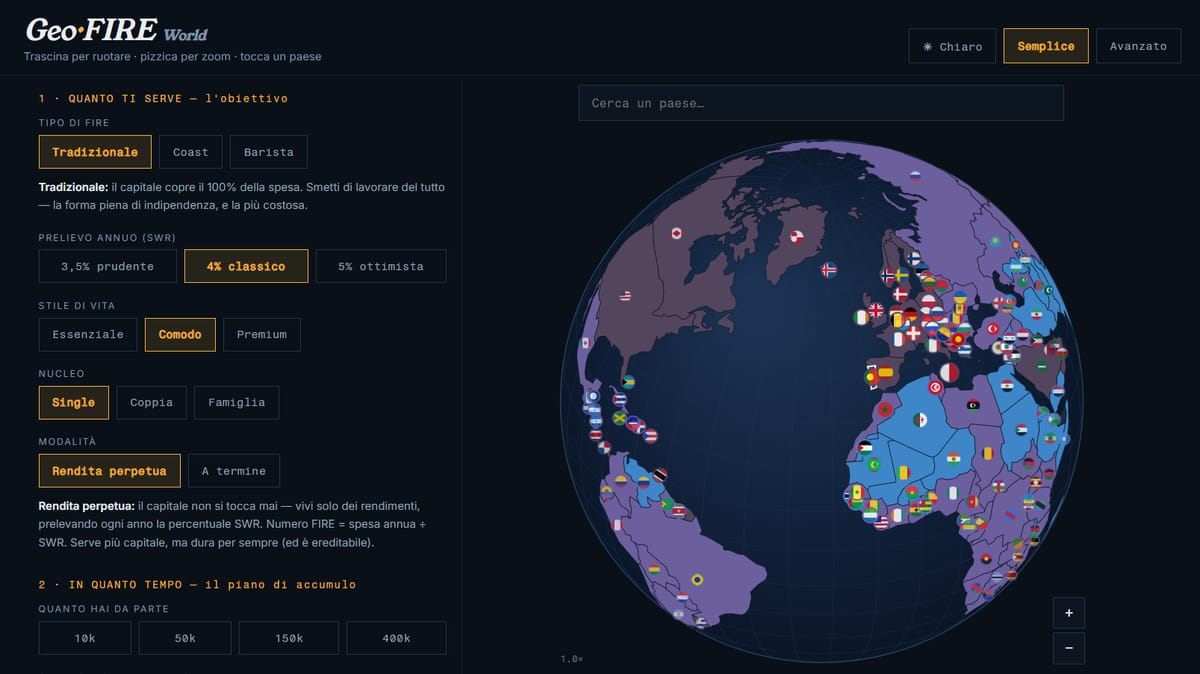Pick Comodo lifestyle
Image resolution: width=1200 pixels, height=674 pixels.
[180, 334]
